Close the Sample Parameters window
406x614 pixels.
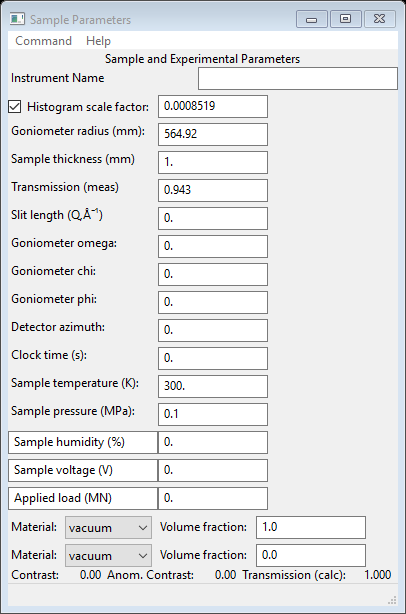[x=380, y=19]
